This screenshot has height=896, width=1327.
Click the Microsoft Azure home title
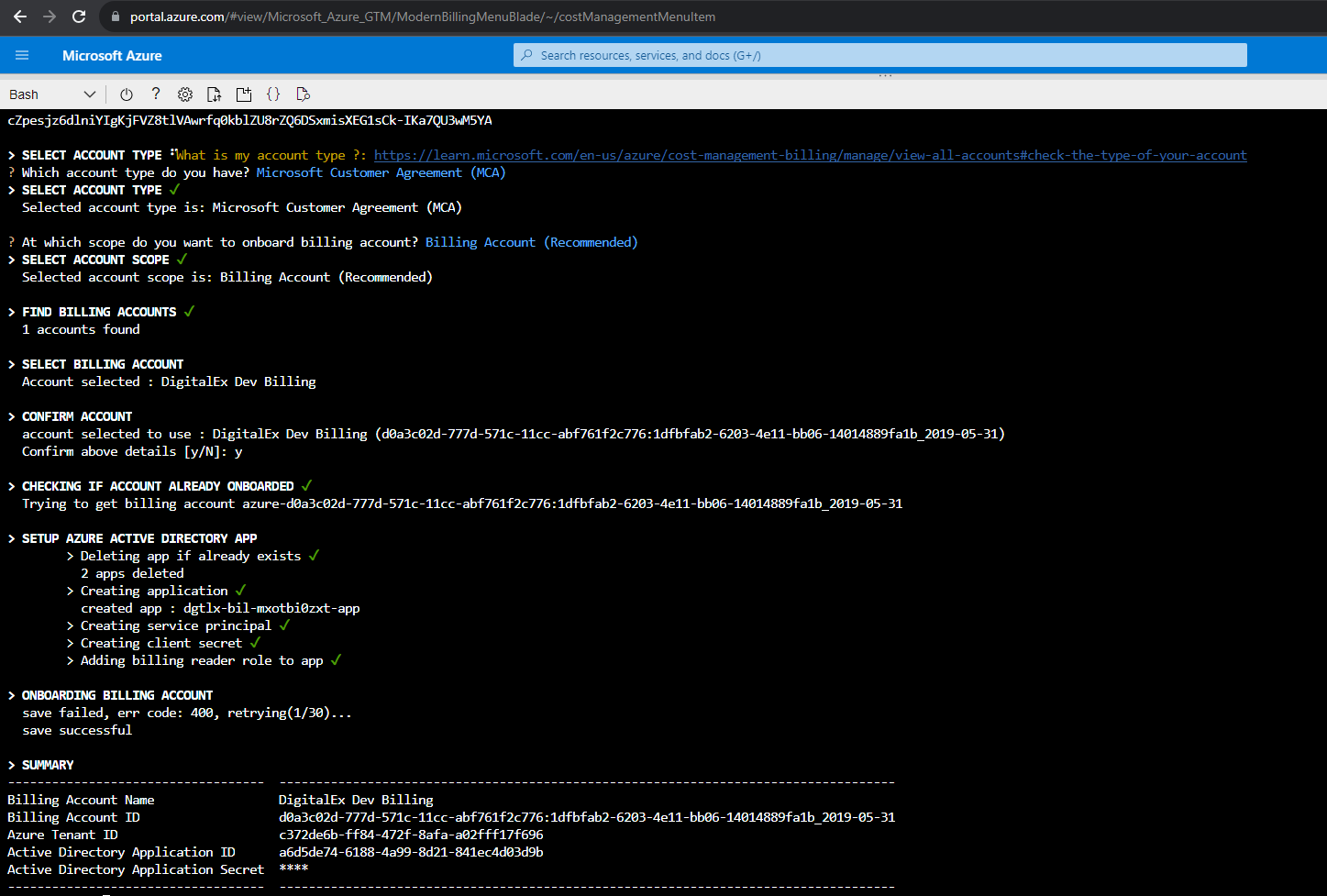click(x=112, y=55)
